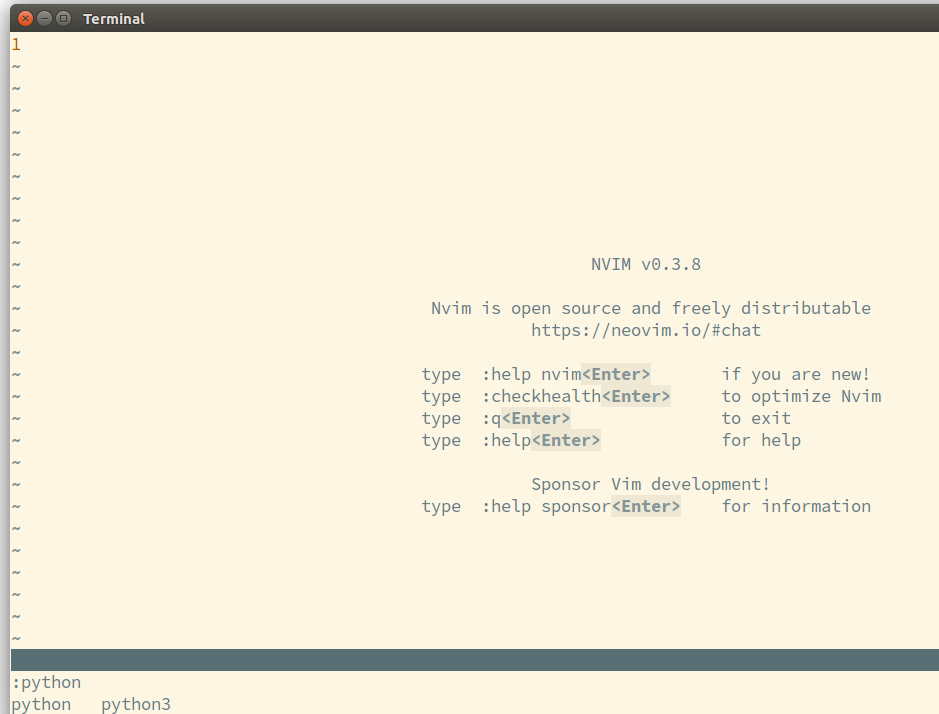This screenshot has width=939, height=714.
Task: Select the 'python' completion suggestion
Action: tap(41, 704)
